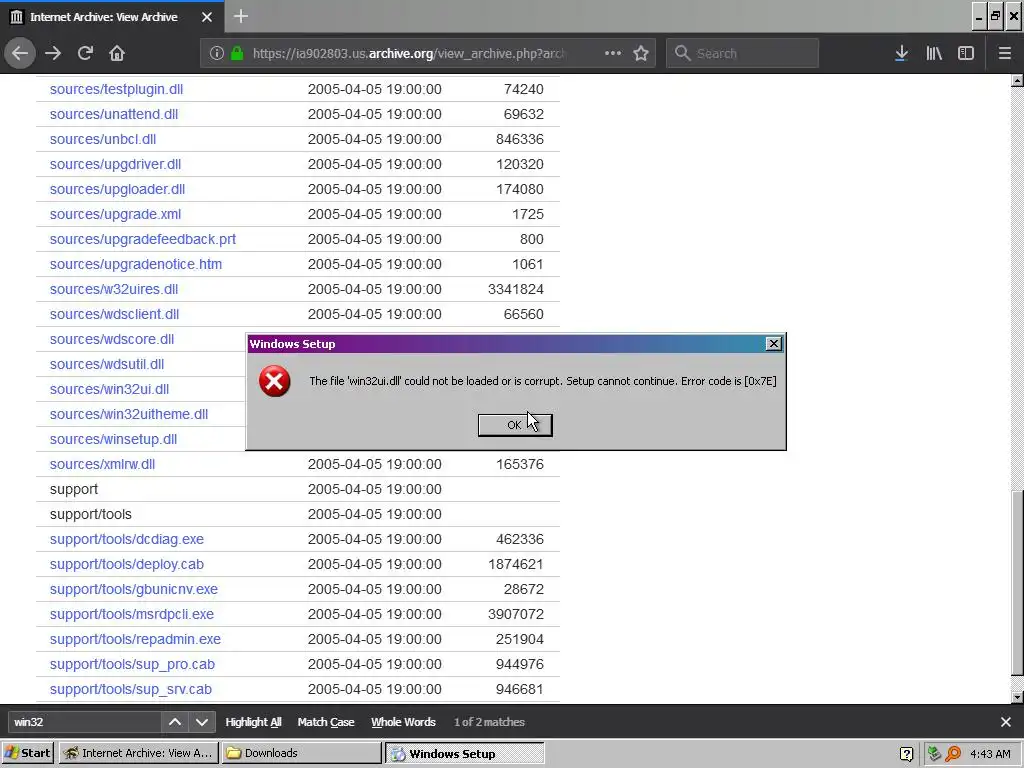Jump to previous find match
The height and width of the screenshot is (768, 1024).
point(175,722)
